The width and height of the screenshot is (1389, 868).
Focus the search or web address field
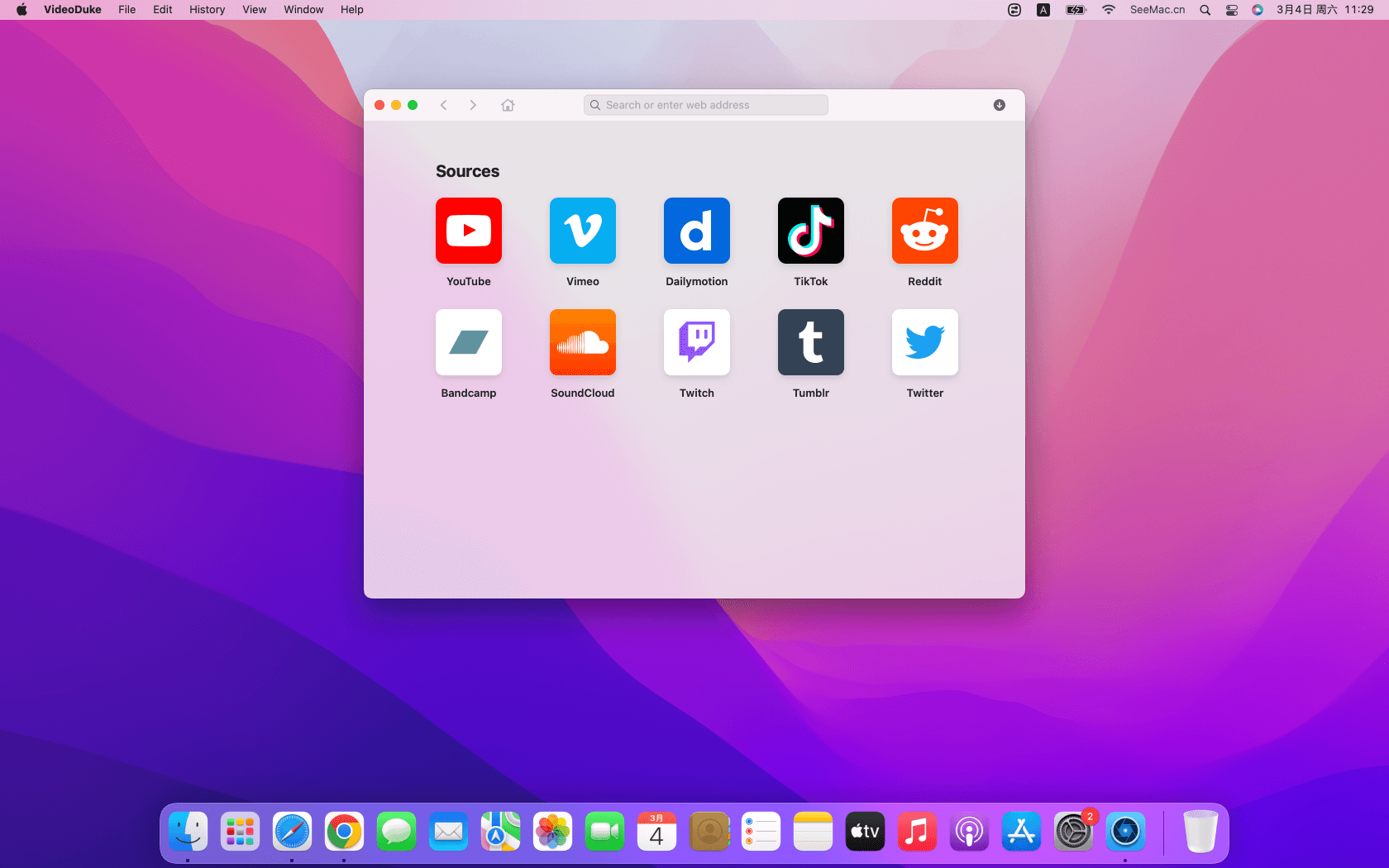(705, 105)
